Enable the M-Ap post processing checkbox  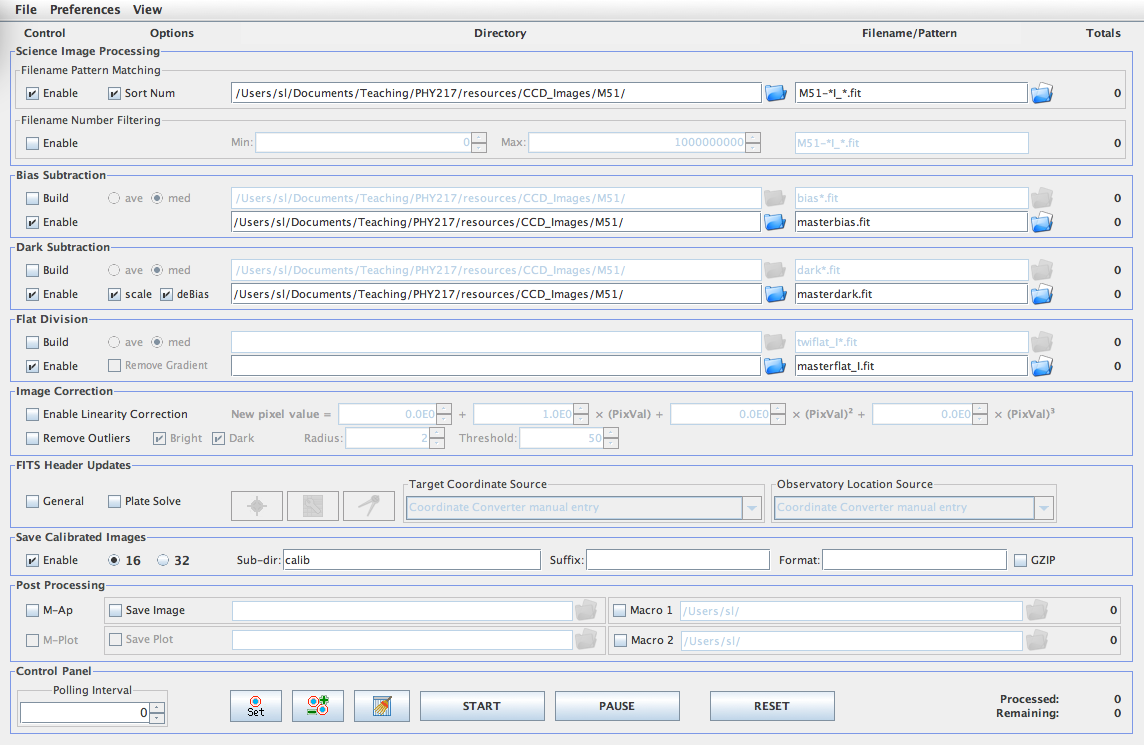coord(32,611)
